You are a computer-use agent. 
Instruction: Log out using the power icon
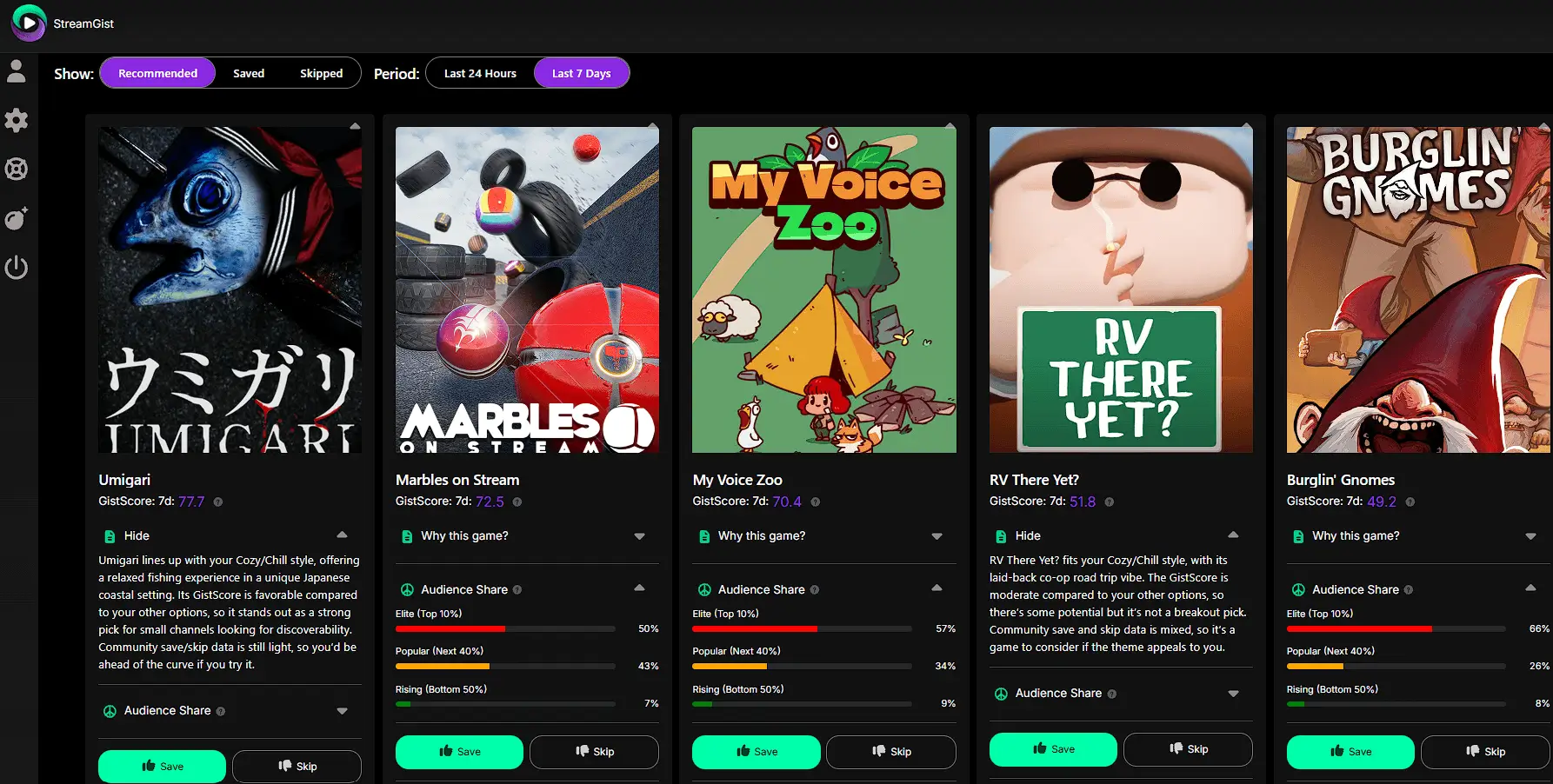tap(17, 268)
